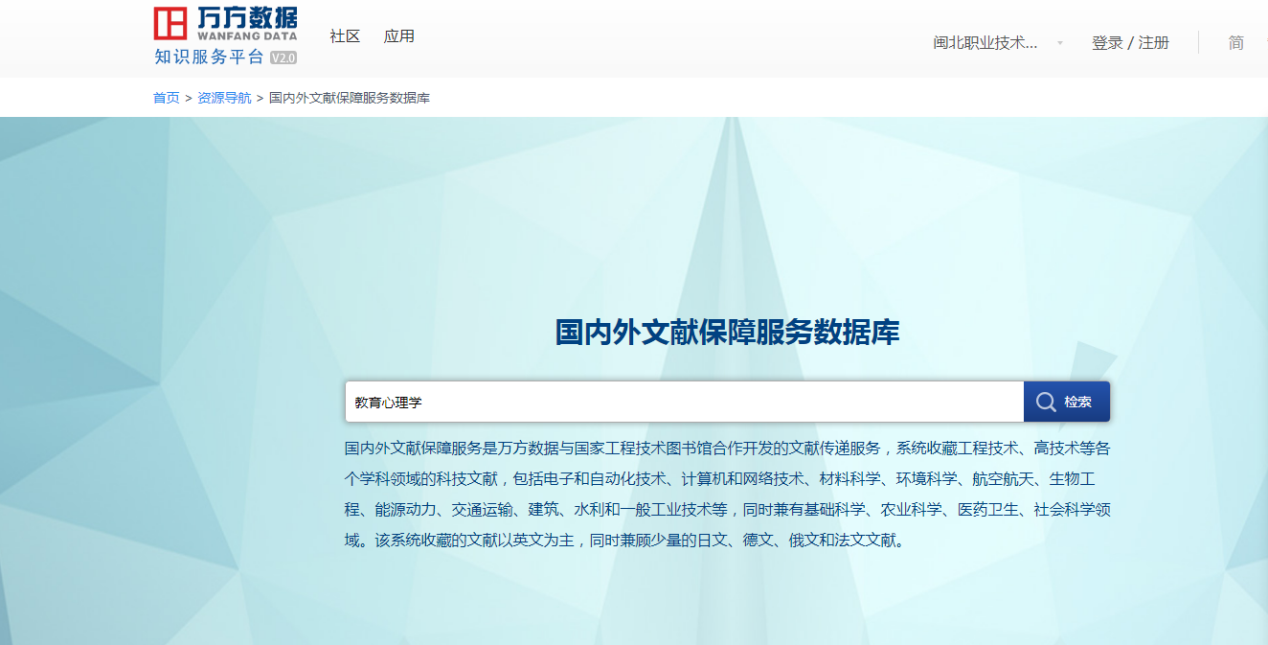This screenshot has width=1268, height=645.
Task: Click the V2.0 version badge
Action: pyautogui.click(x=284, y=58)
